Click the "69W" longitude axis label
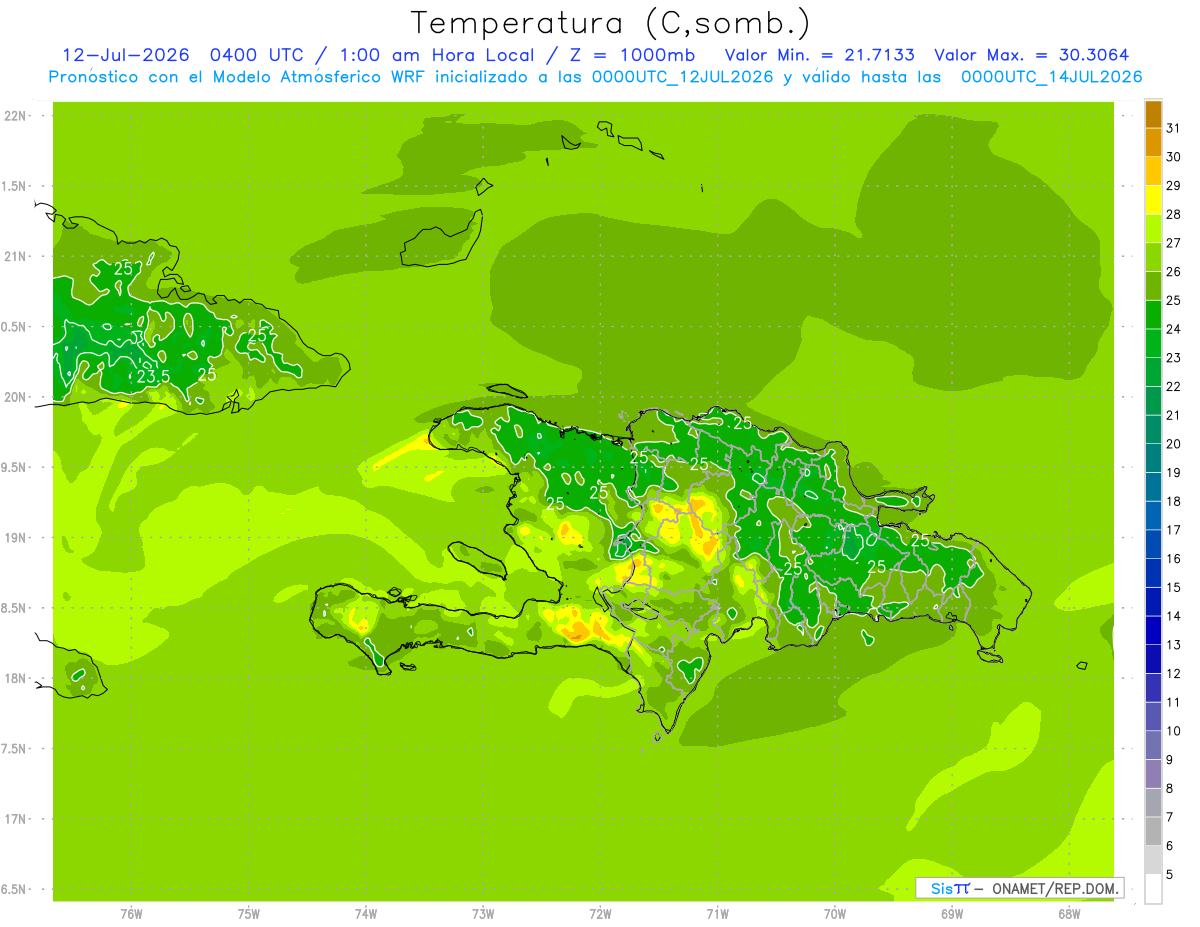1200x927 pixels. click(952, 914)
